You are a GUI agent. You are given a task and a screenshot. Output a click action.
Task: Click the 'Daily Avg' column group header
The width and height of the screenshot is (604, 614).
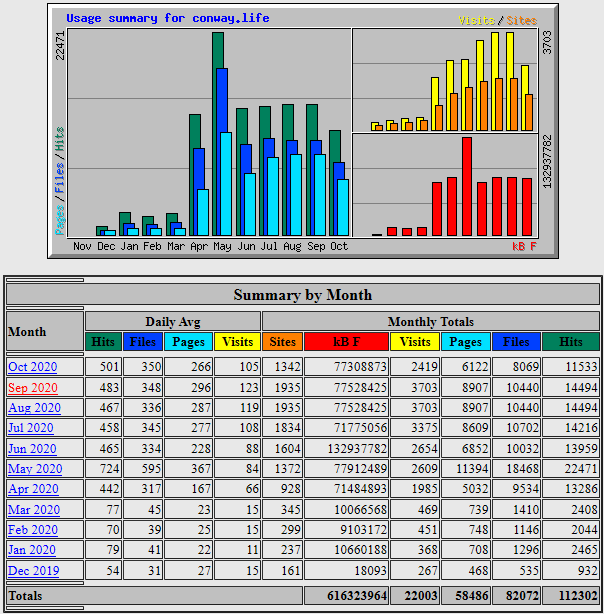click(173, 321)
